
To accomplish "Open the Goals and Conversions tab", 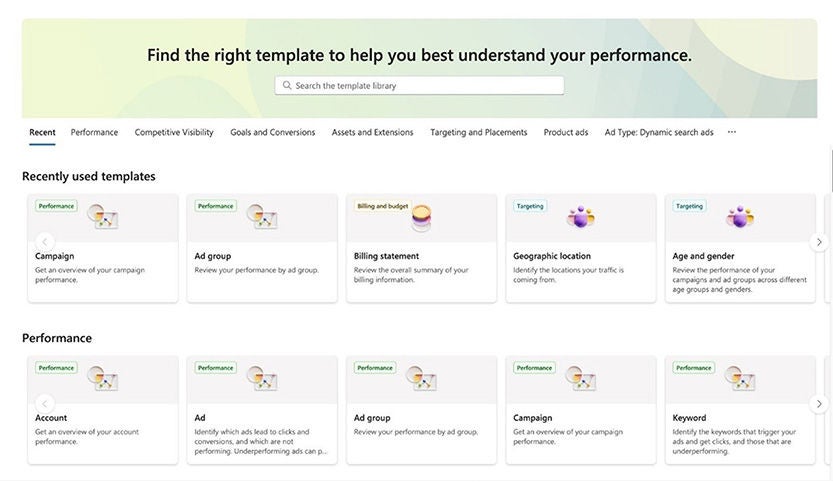I will pos(272,132).
